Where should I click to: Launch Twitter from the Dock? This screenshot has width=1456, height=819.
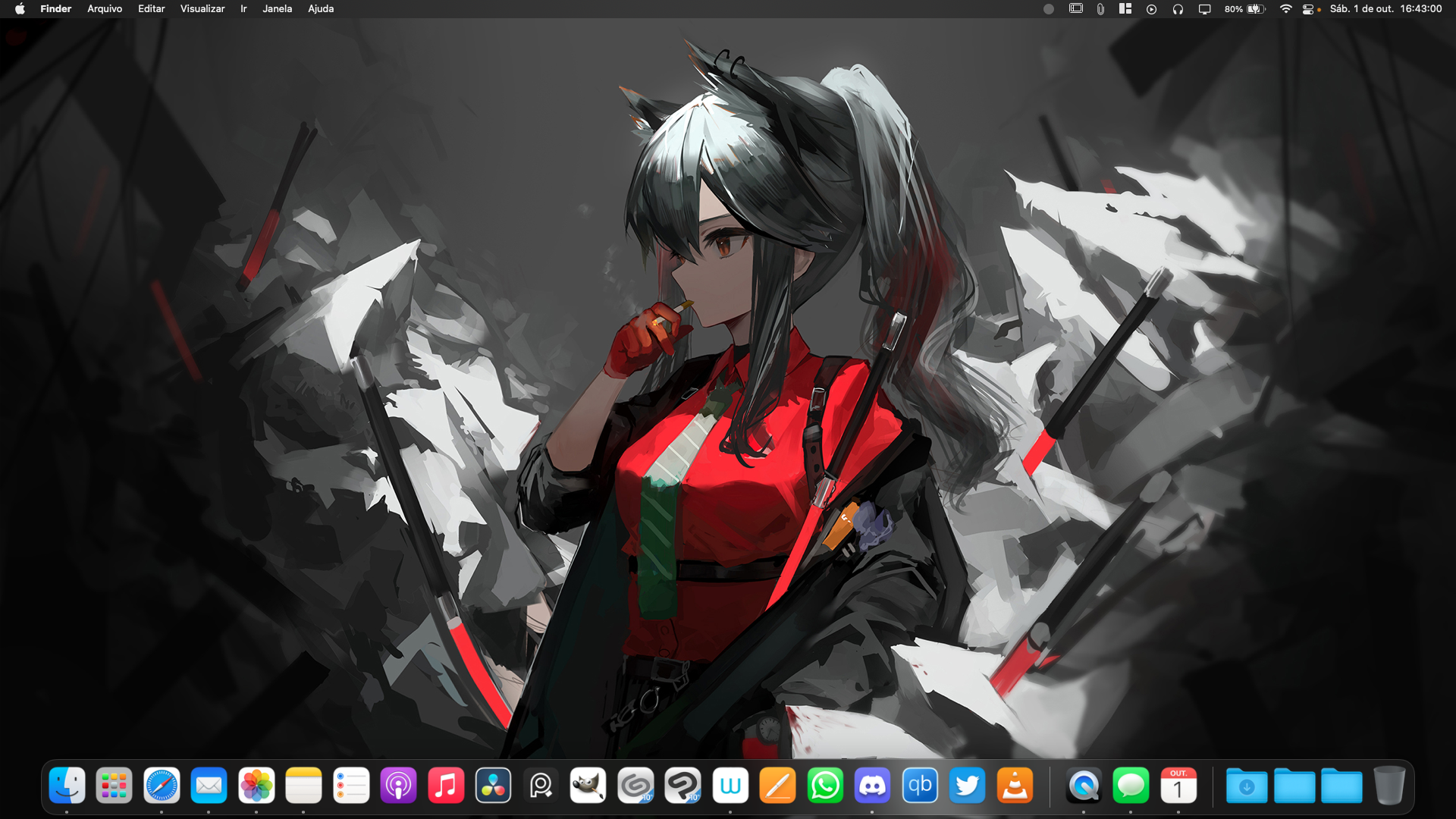coord(968,786)
